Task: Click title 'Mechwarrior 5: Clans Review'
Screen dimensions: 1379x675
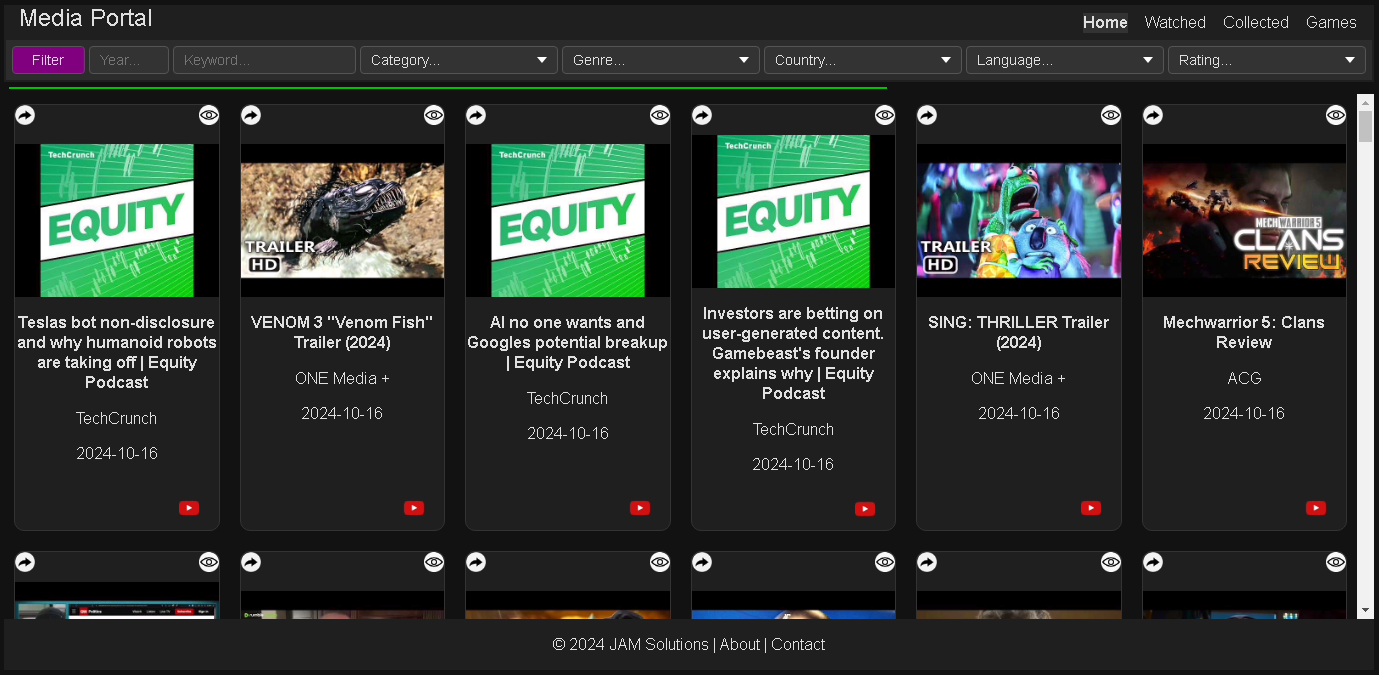Action: [x=1244, y=332]
